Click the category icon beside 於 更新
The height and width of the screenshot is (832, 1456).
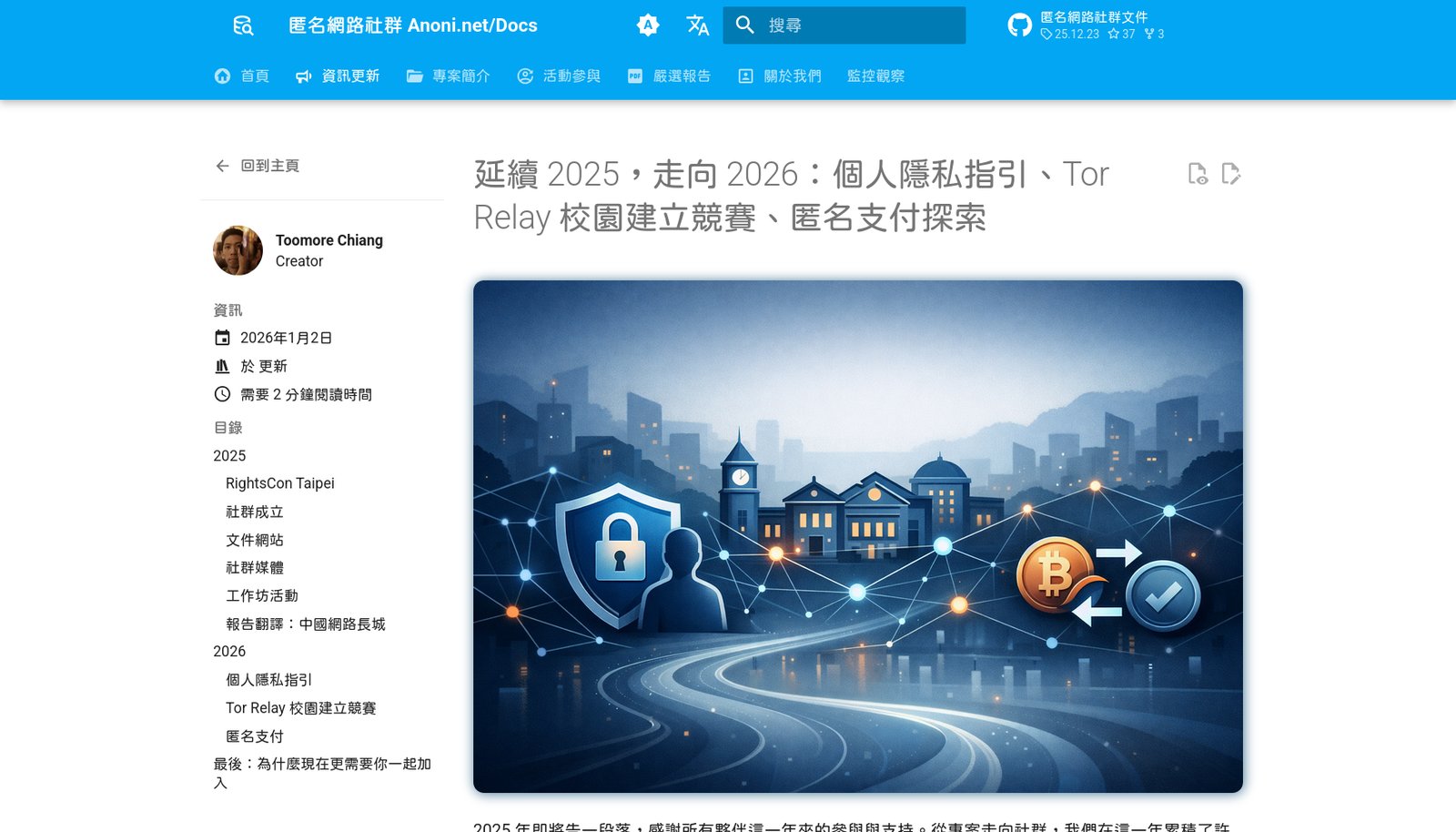(x=222, y=366)
